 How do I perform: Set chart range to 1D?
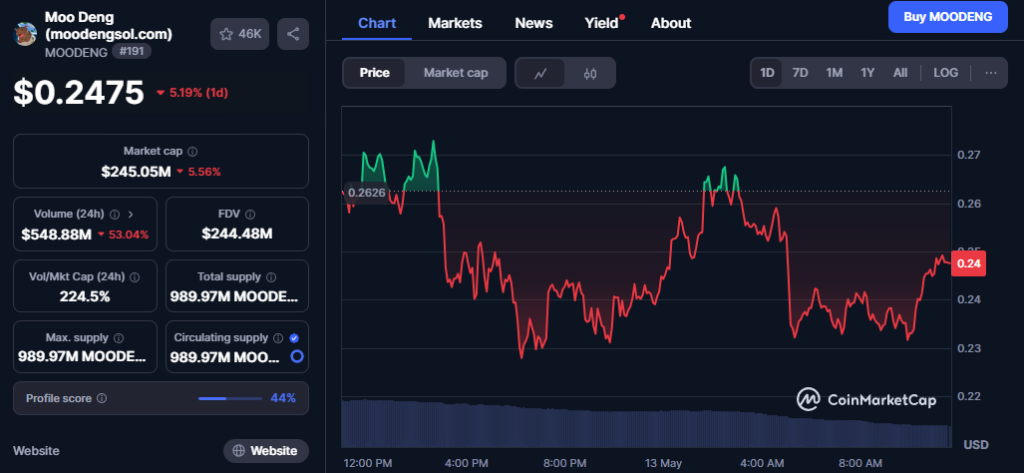click(767, 73)
